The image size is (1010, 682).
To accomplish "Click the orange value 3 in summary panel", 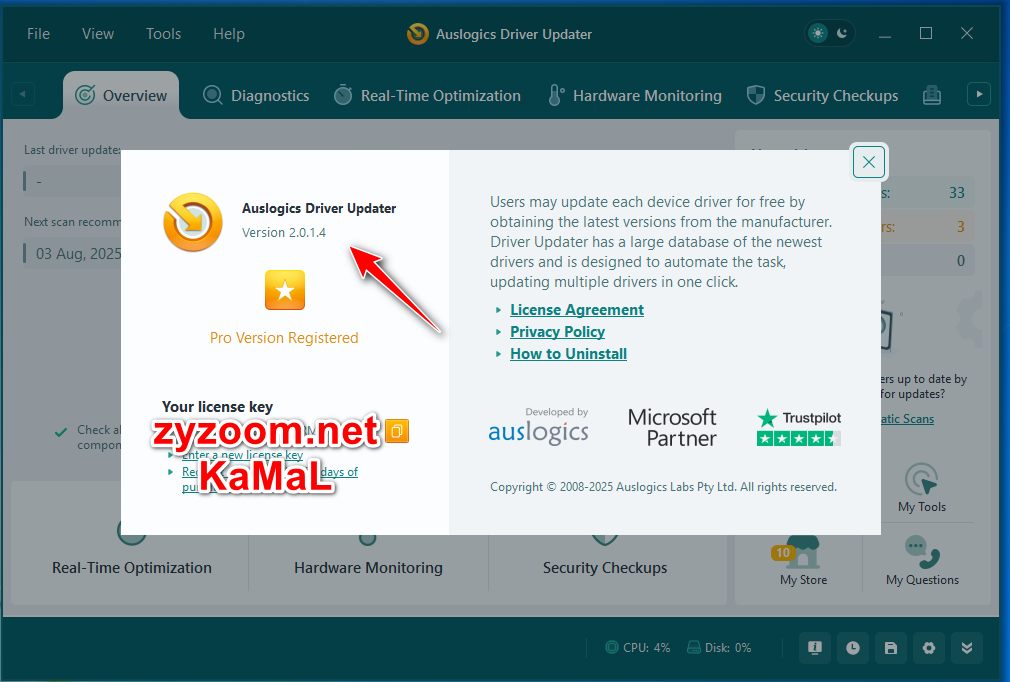I will pyautogui.click(x=960, y=227).
